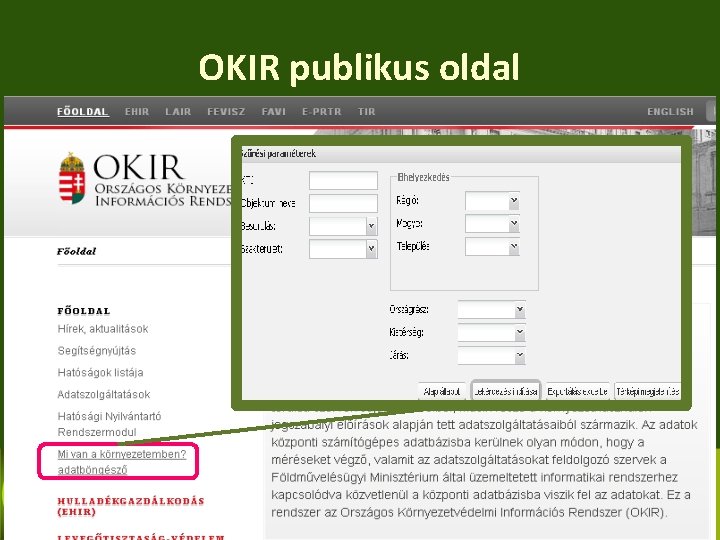Viewport: 720px width, 540px height.
Task: Open the LAIR top navigation item
Action: (x=178, y=112)
